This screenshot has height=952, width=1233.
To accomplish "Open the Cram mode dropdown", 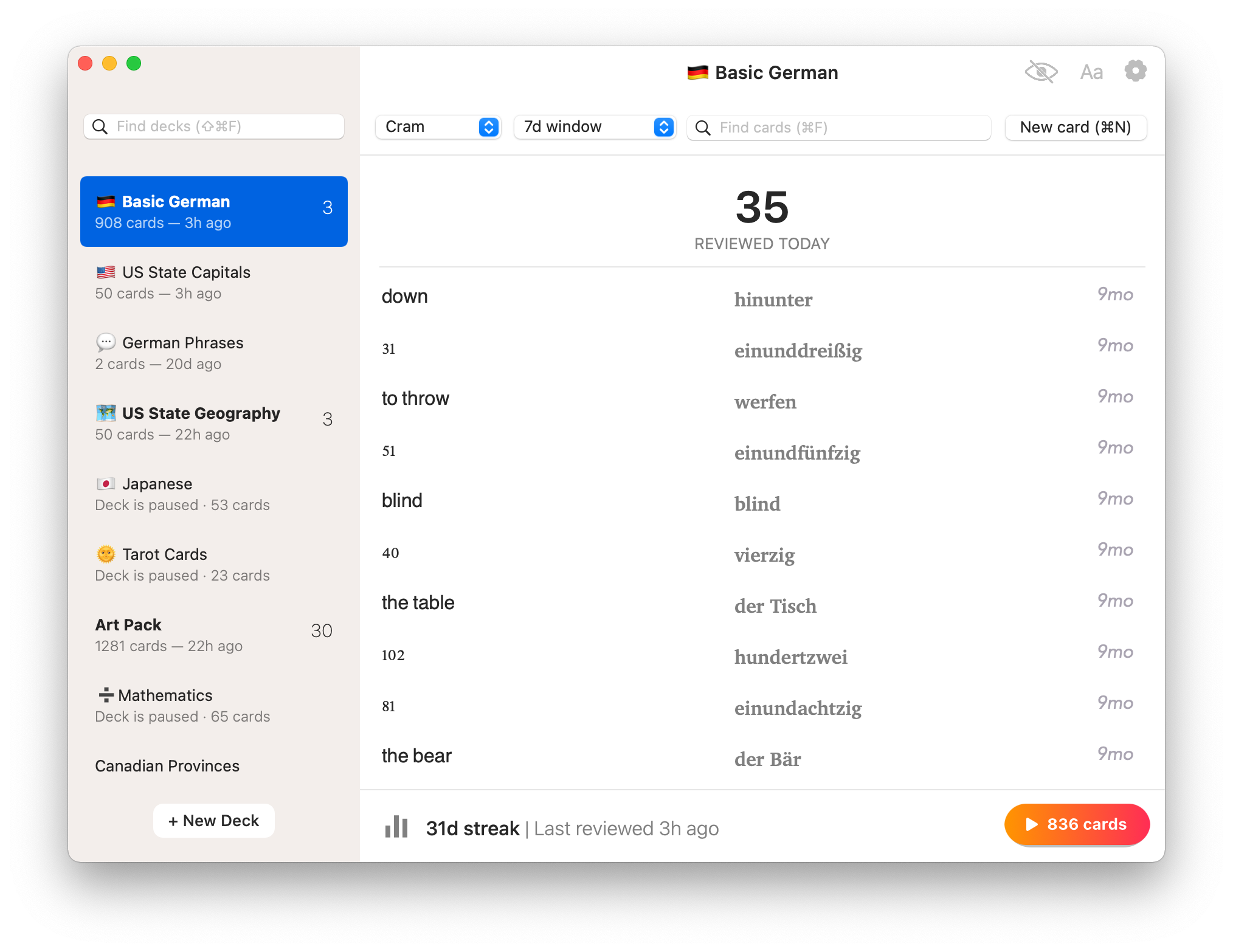I will [438, 126].
